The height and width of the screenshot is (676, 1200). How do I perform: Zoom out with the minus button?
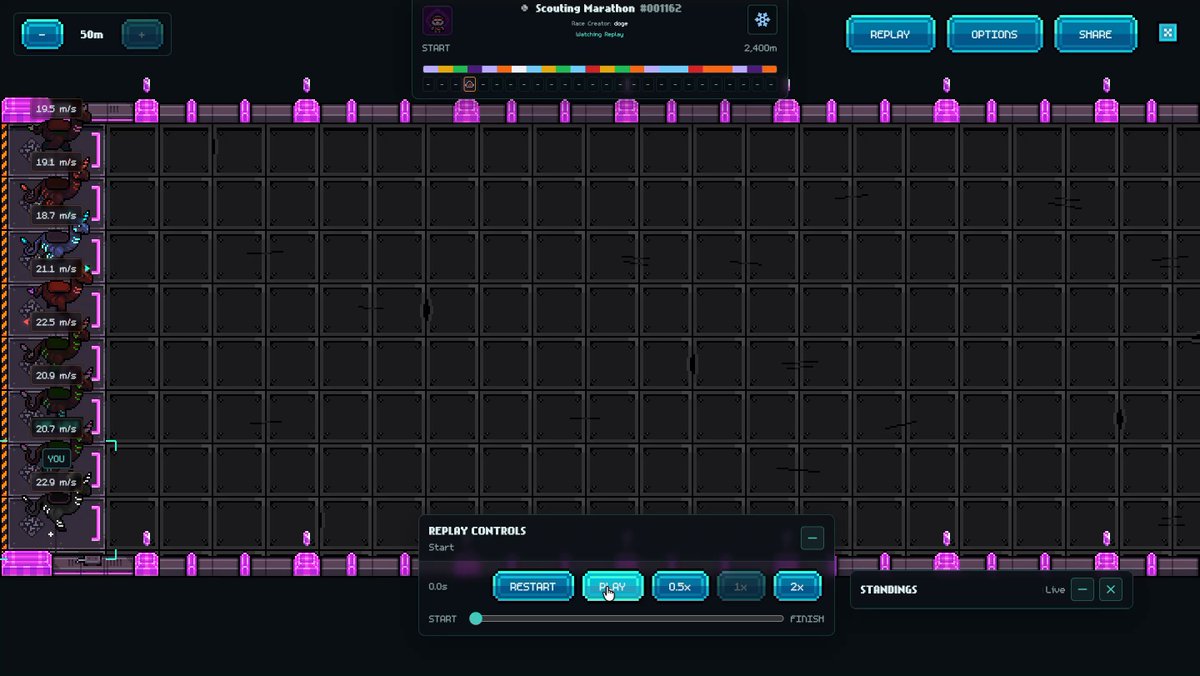pos(42,34)
